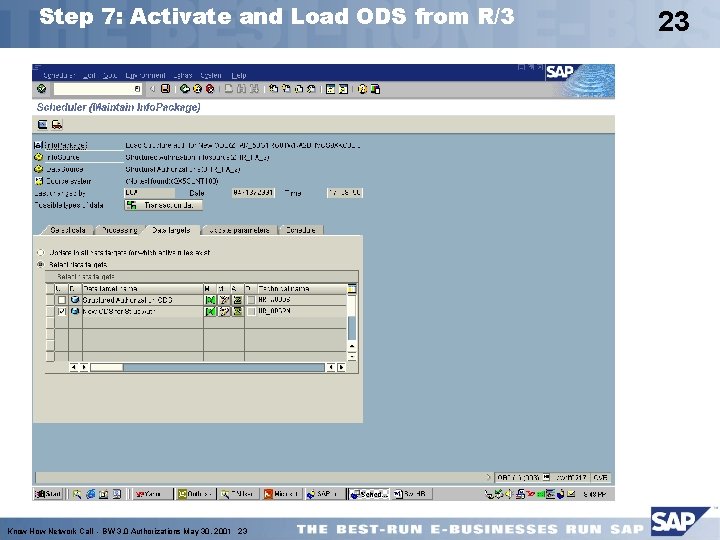Click green manage icon in New ODS row
This screenshot has height=540, width=720.
point(210,311)
